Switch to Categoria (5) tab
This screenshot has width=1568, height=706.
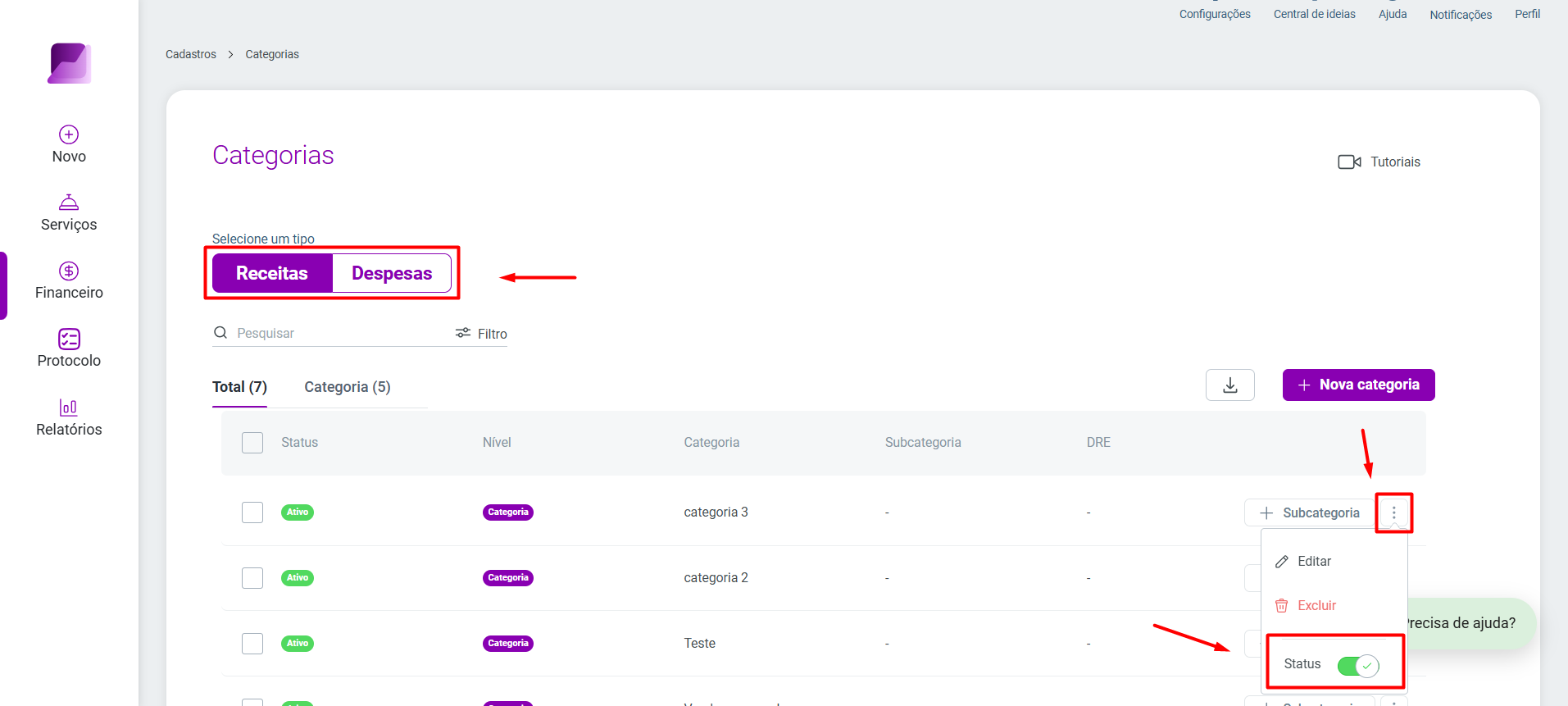tap(348, 387)
